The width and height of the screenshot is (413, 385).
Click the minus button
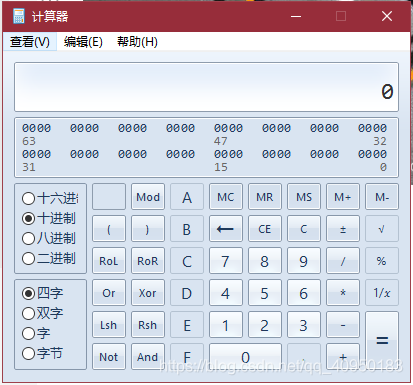tap(343, 325)
